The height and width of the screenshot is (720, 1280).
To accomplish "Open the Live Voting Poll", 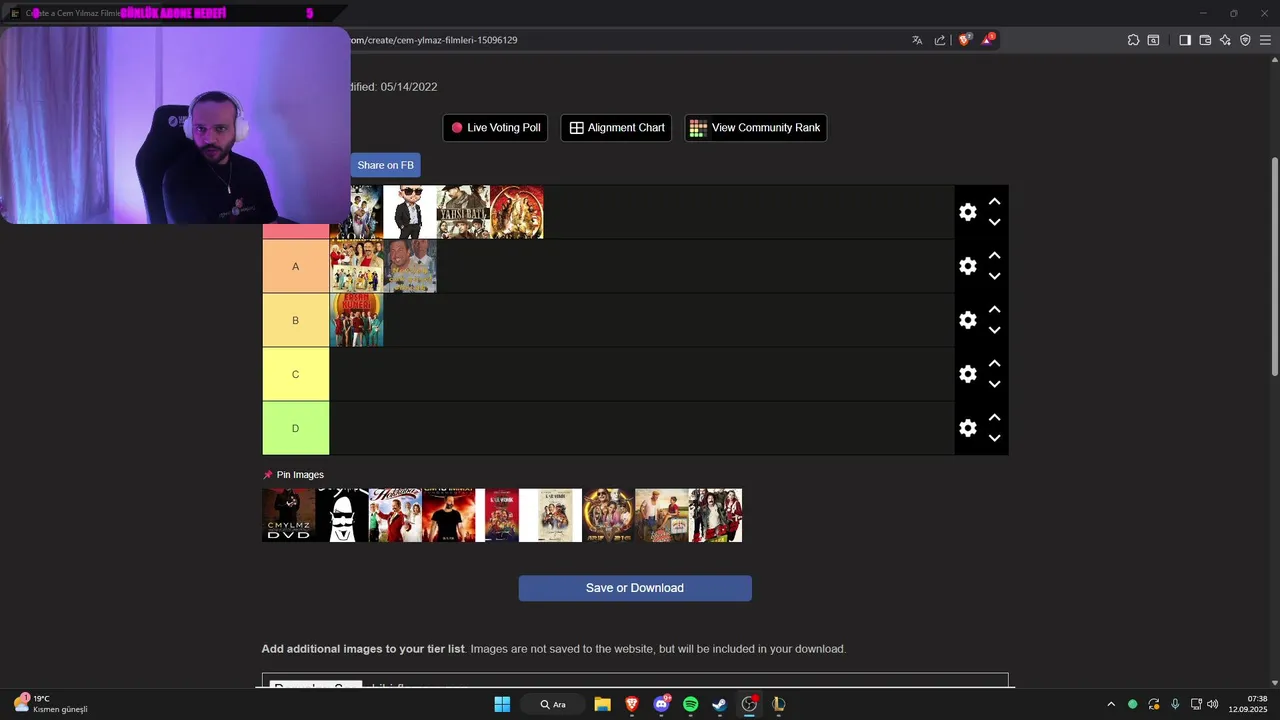I will 495,128.
